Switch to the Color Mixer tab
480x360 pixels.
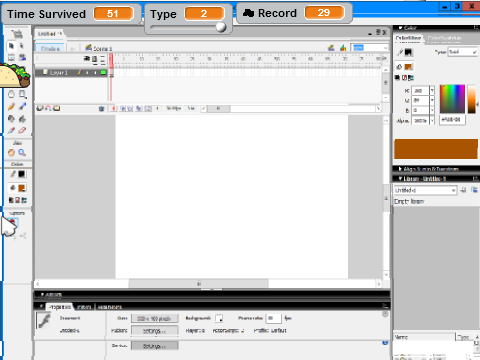tap(408, 38)
